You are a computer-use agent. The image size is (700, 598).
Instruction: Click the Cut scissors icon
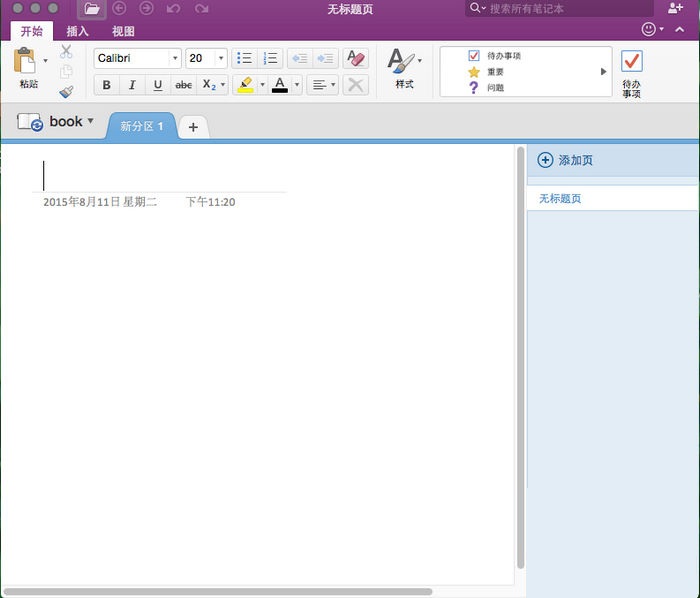pos(66,52)
